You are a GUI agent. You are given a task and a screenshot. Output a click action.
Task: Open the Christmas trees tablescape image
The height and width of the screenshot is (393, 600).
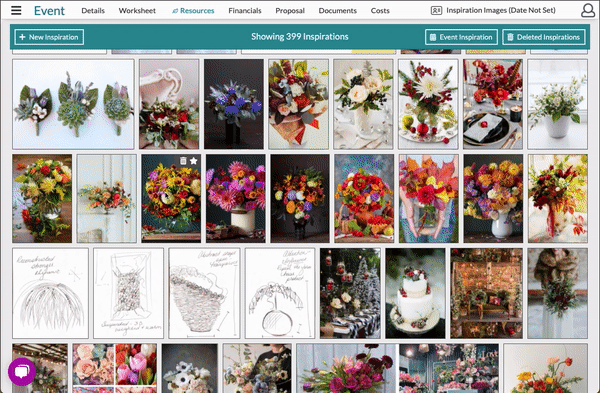[x=350, y=293]
